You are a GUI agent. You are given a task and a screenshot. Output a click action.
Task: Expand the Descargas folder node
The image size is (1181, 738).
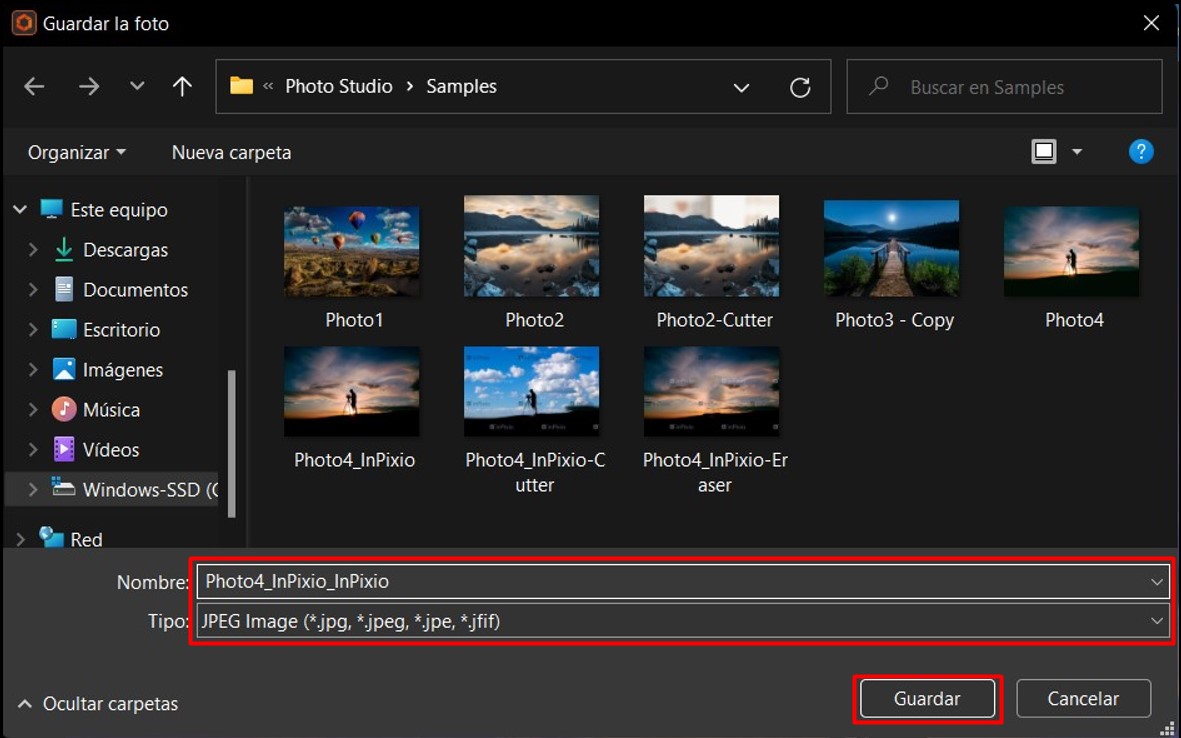point(32,249)
